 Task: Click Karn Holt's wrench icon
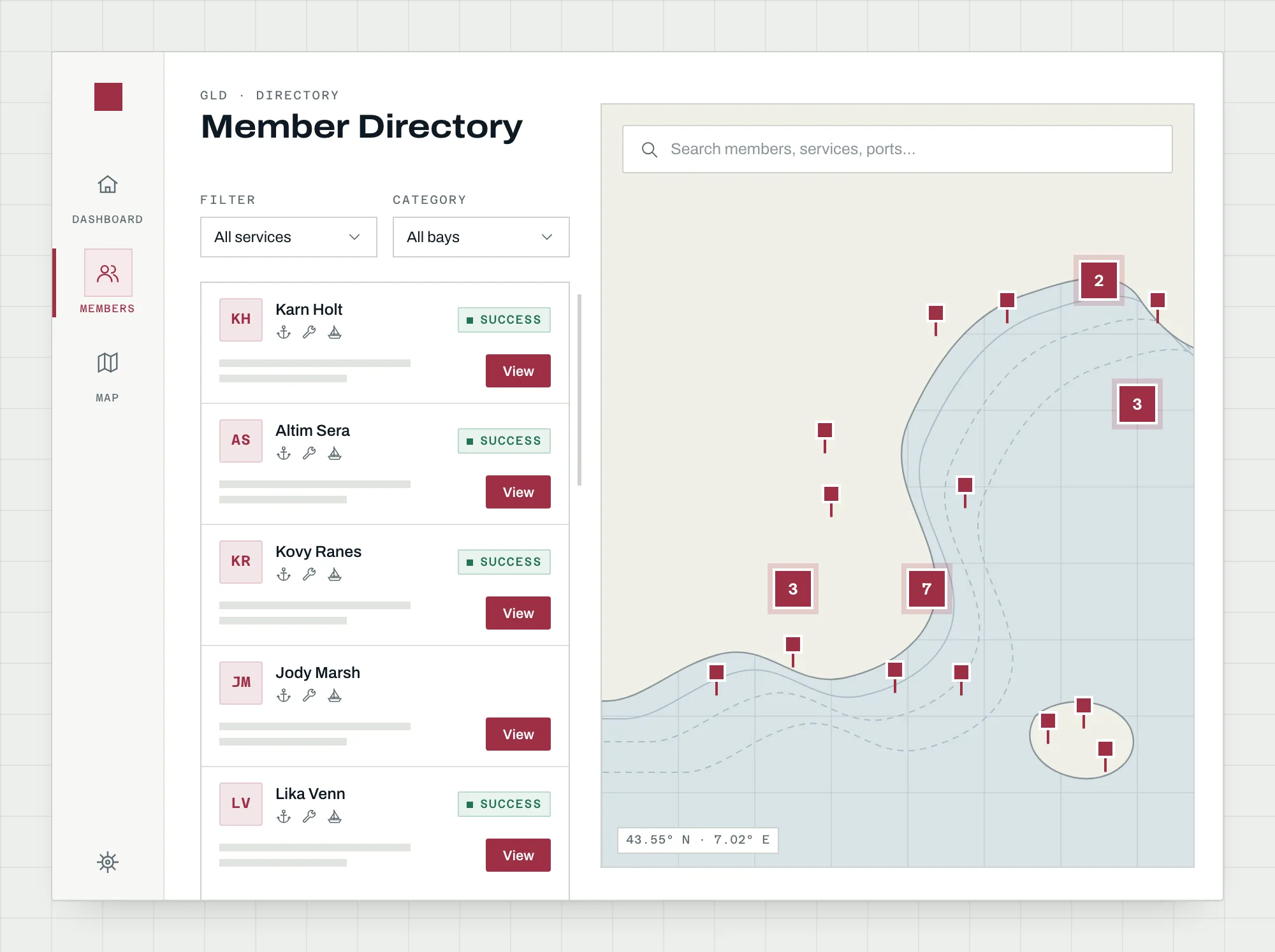[309, 333]
